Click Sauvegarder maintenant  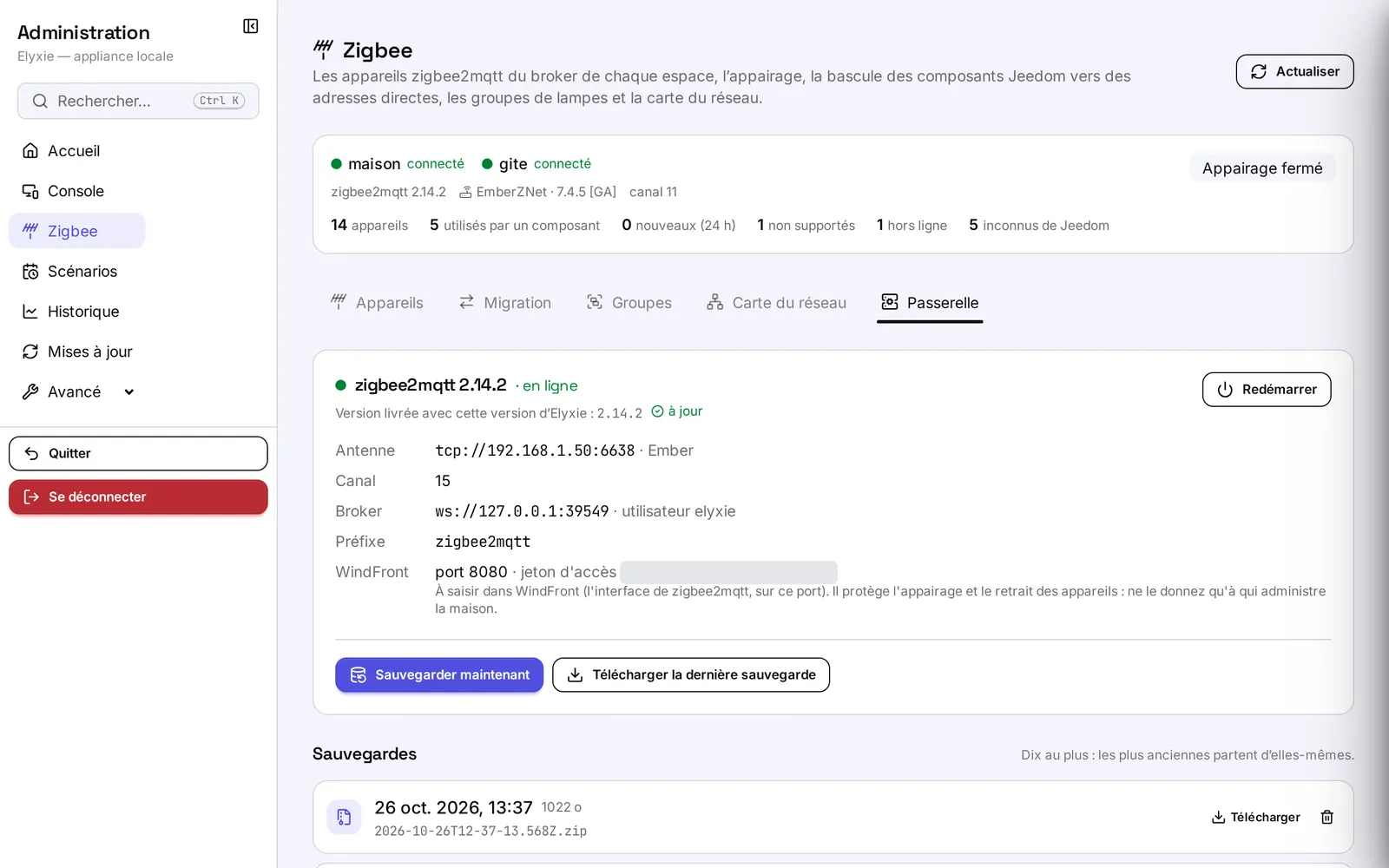[x=439, y=674]
